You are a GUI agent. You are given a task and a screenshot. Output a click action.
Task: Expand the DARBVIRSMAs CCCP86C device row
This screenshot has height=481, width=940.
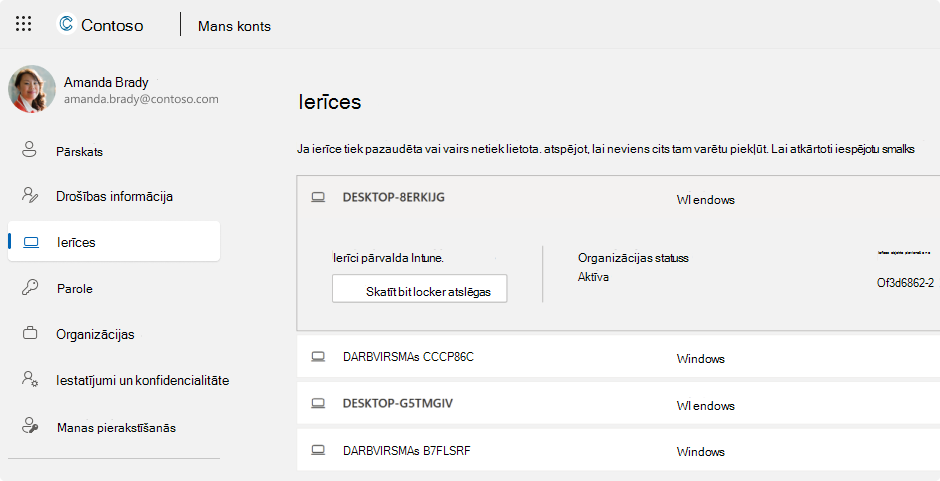(618, 356)
